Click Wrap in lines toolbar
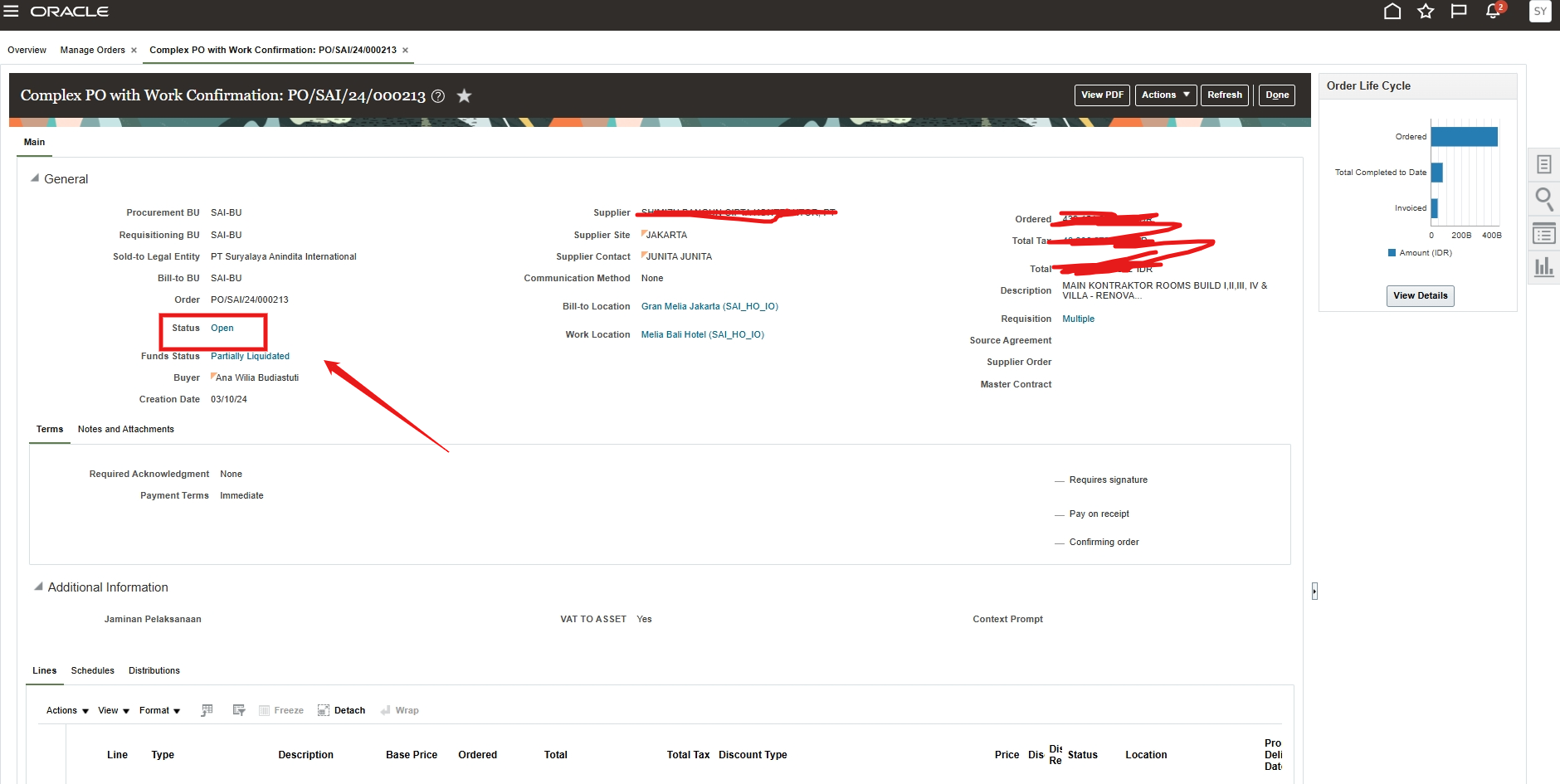Screen dimensions: 1560x784 [399, 711]
